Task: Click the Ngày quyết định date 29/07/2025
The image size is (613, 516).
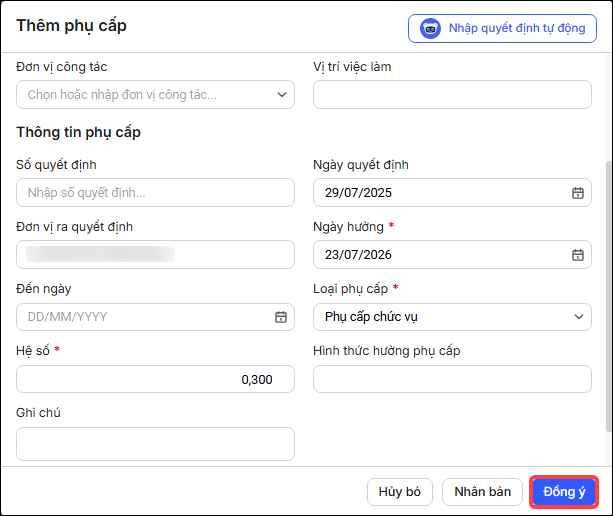Action: click(358, 193)
